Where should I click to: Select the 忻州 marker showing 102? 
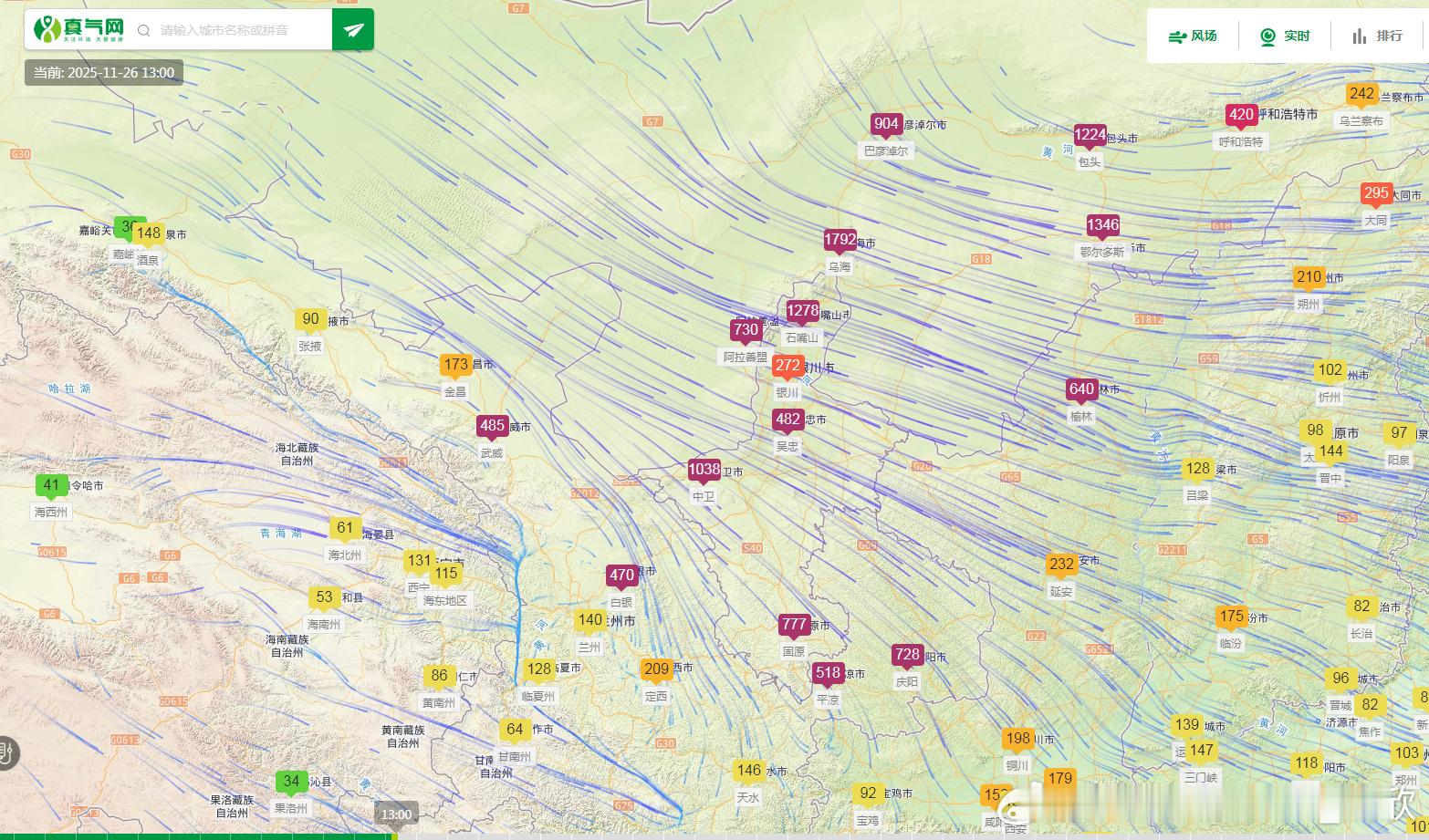click(x=1330, y=370)
